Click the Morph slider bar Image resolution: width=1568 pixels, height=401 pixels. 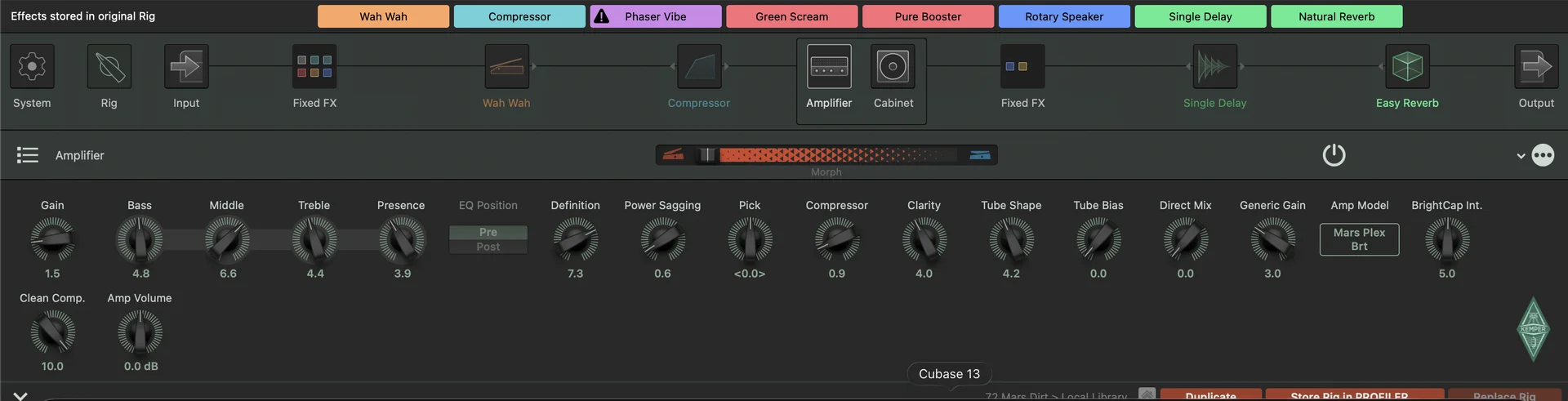coord(826,155)
